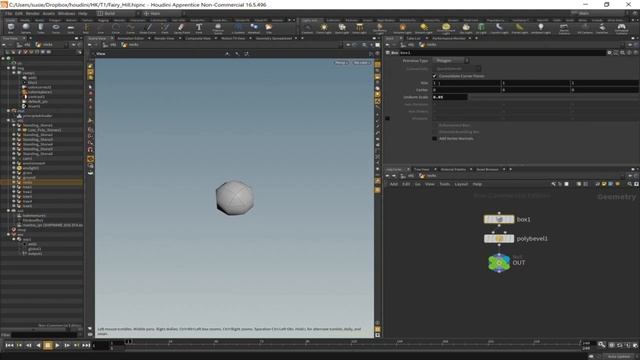Image resolution: width=640 pixels, height=360 pixels.
Task: Select the Tube shelf tool
Action: coord(41,29)
